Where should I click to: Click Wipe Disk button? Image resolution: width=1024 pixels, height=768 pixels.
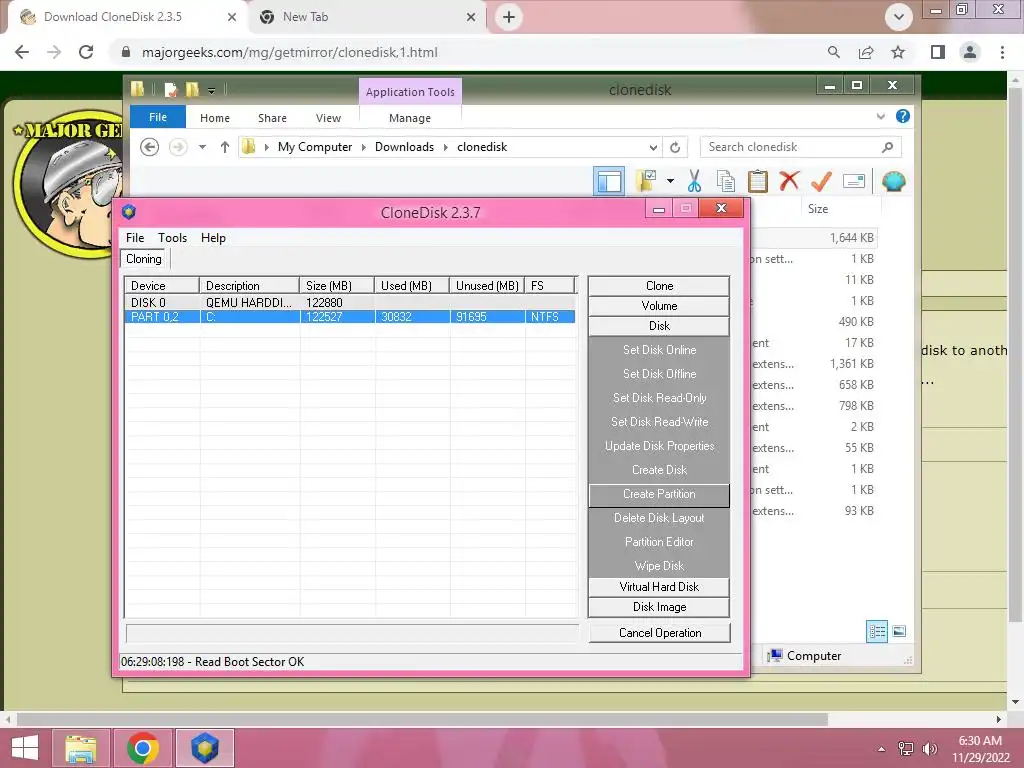coord(659,566)
